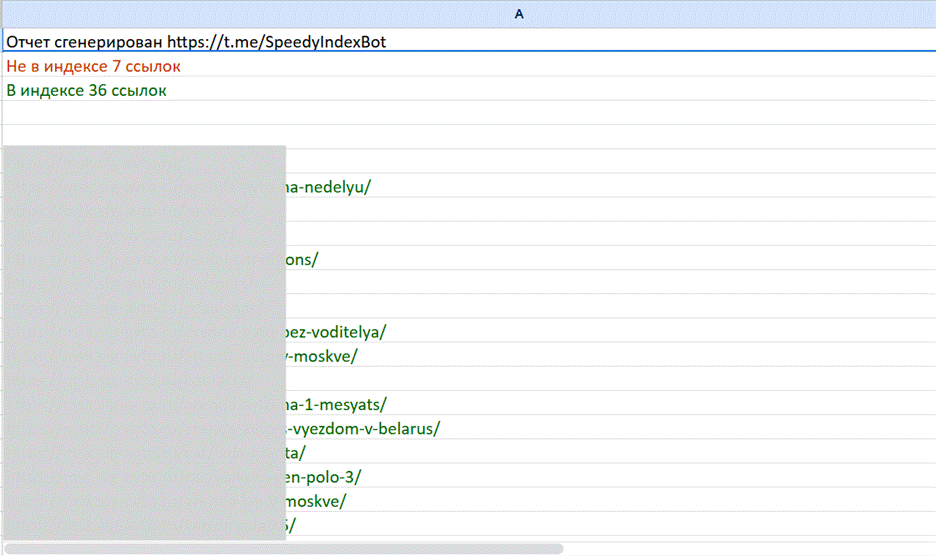Click the row ending in 'ez-voditelya/'

pyautogui.click(x=469, y=332)
